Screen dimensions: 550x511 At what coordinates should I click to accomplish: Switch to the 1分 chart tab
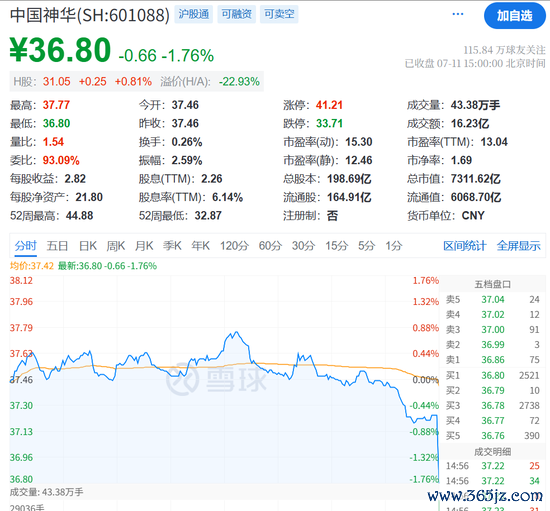pos(394,246)
